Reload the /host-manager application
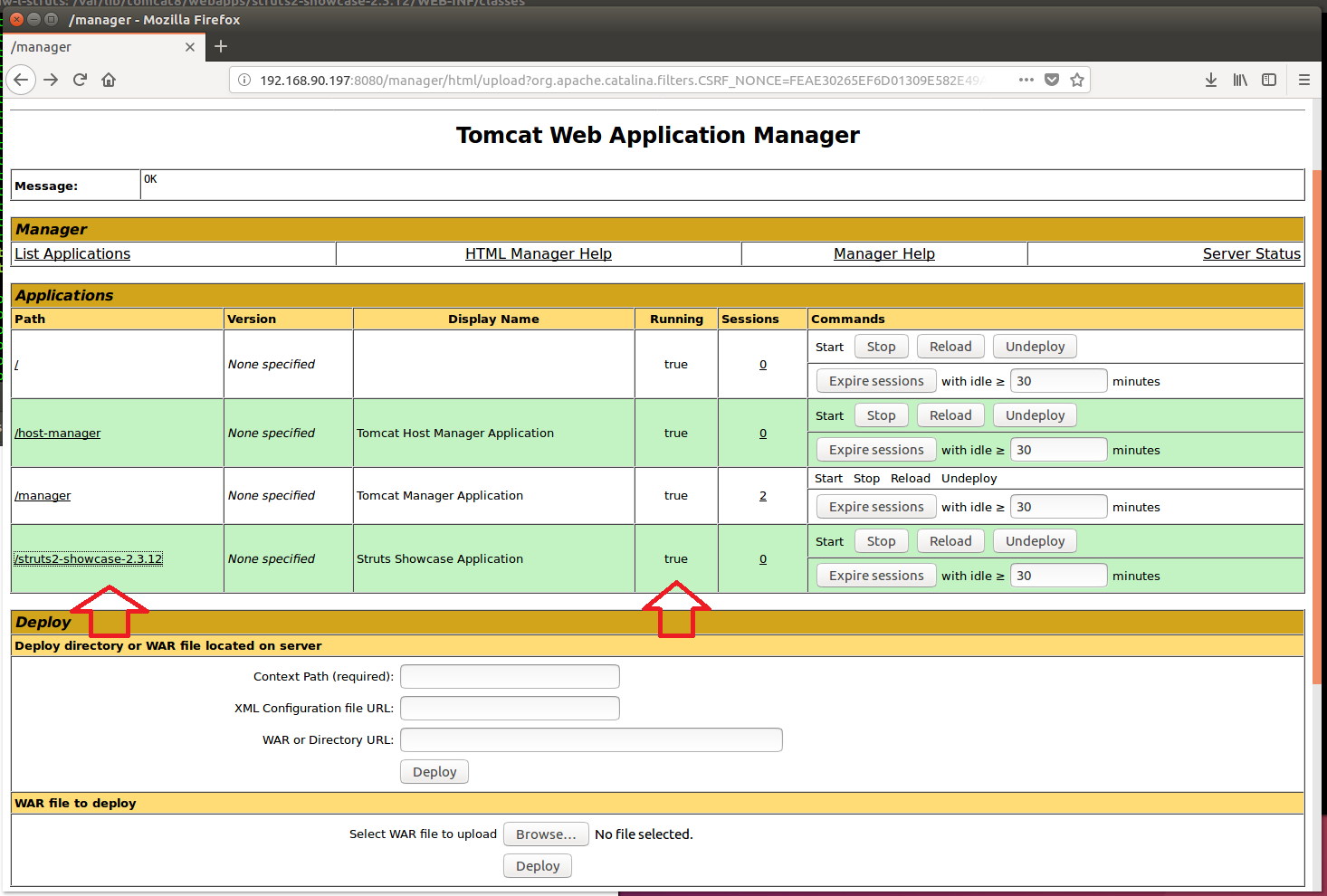 tap(950, 415)
